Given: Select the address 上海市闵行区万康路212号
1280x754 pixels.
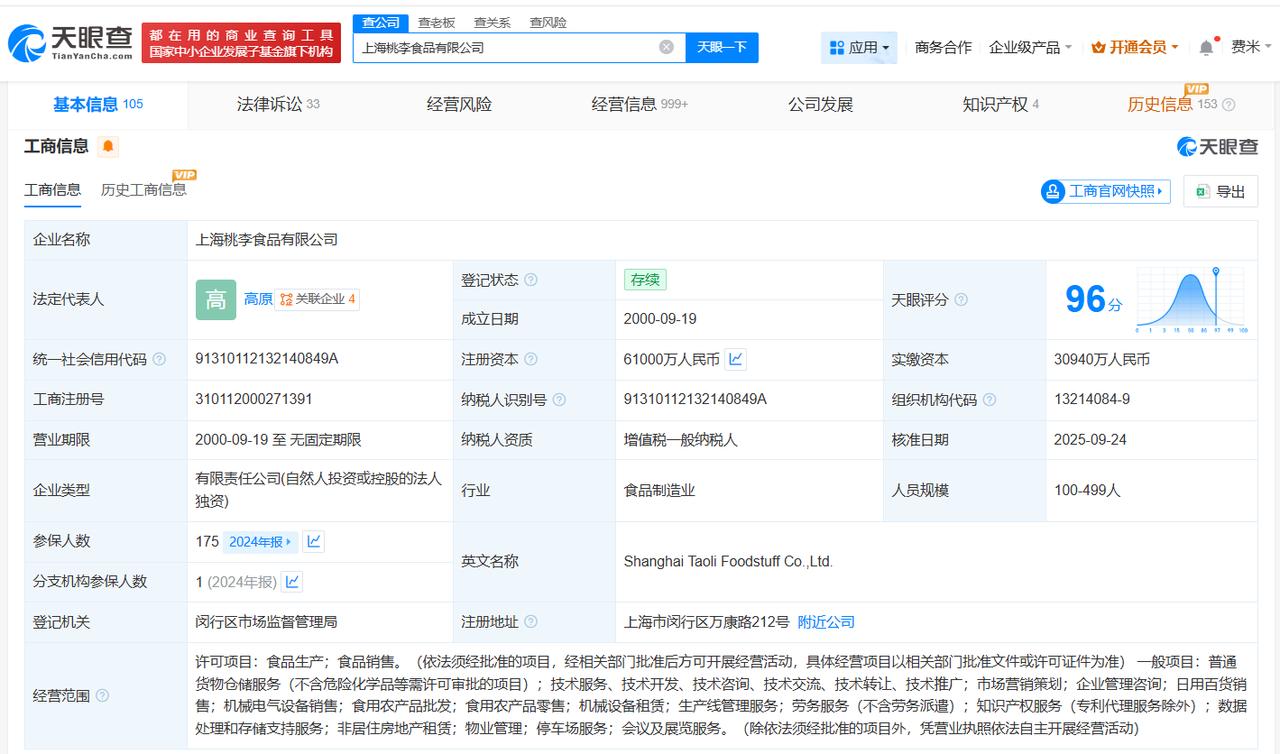Looking at the screenshot, I should 706,622.
